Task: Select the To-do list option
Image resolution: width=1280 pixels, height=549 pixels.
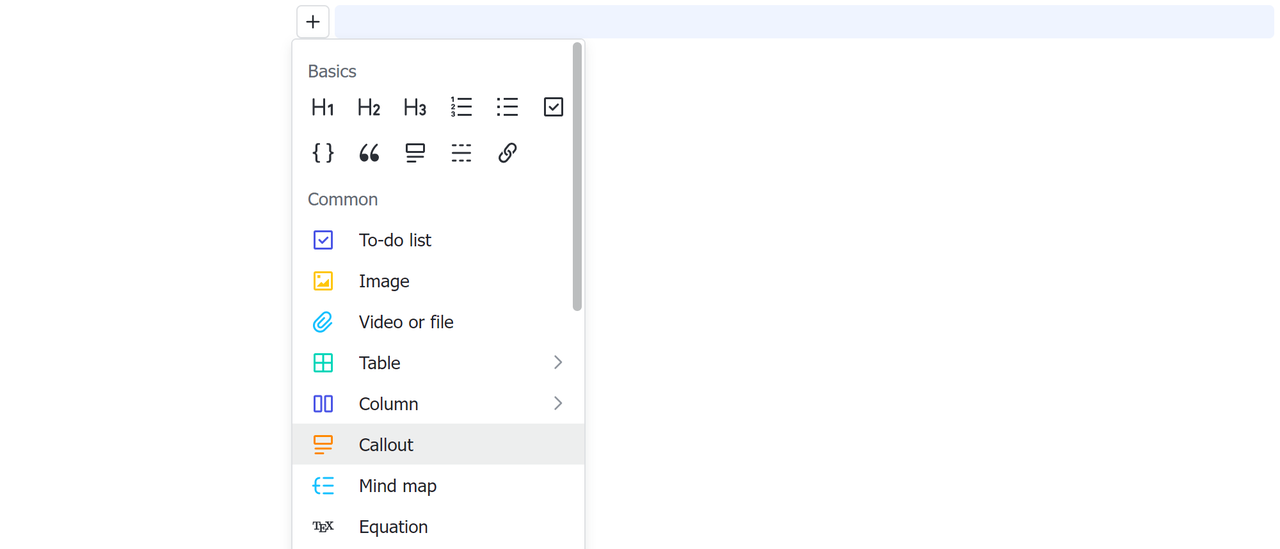Action: [395, 240]
